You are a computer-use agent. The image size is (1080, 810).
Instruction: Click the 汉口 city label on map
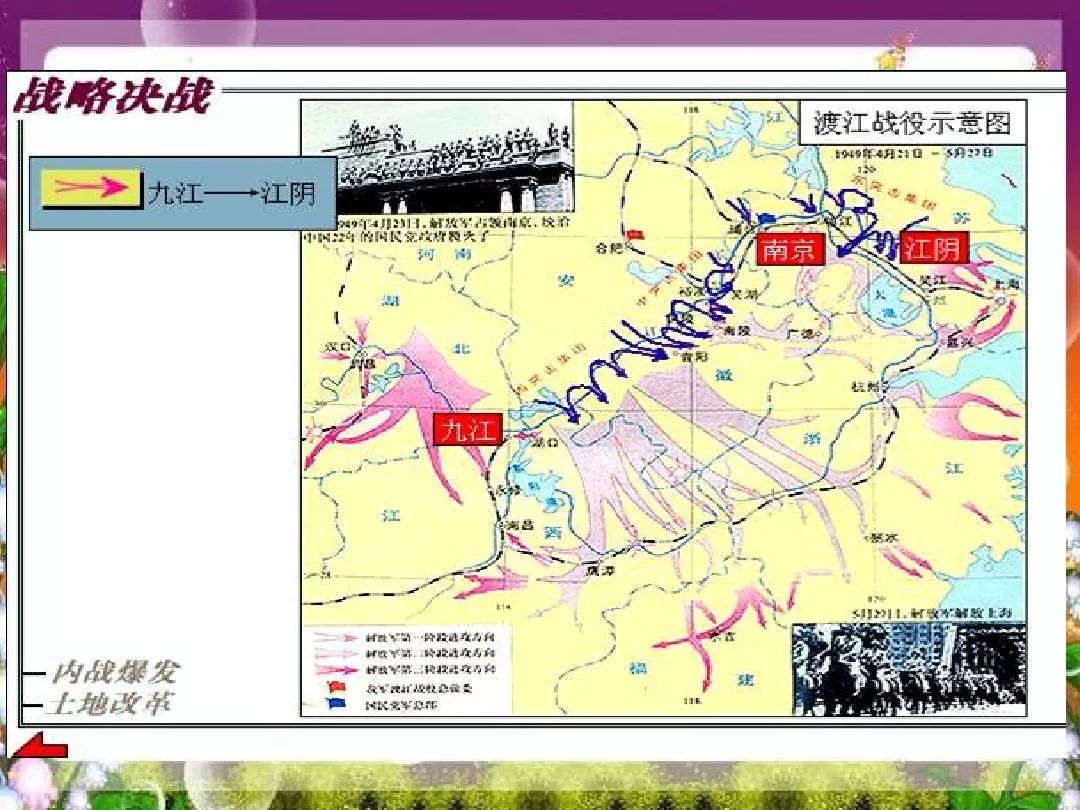(335, 346)
